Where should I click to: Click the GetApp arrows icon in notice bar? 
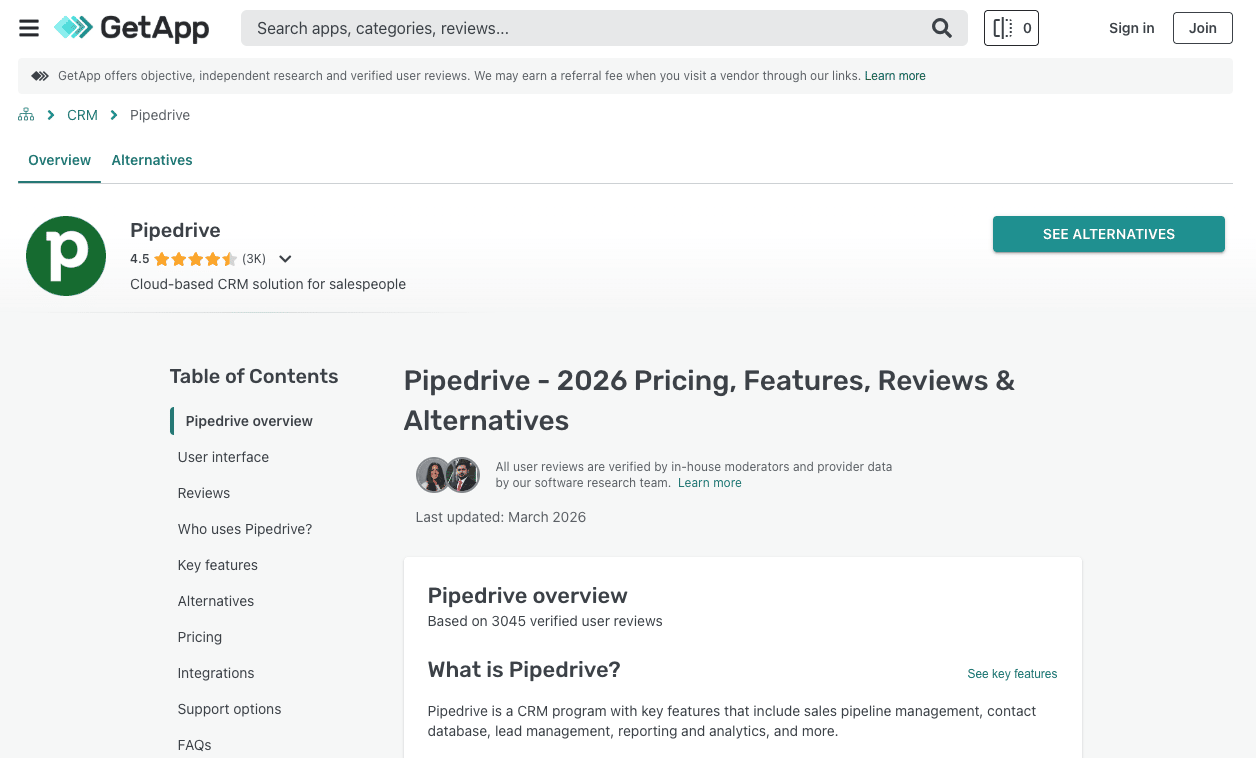[x=40, y=76]
